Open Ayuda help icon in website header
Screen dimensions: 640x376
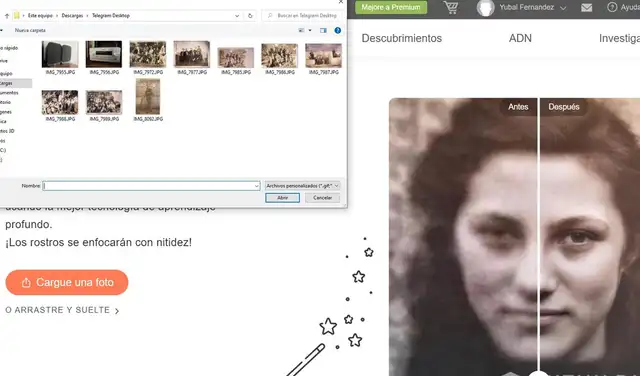pos(612,7)
